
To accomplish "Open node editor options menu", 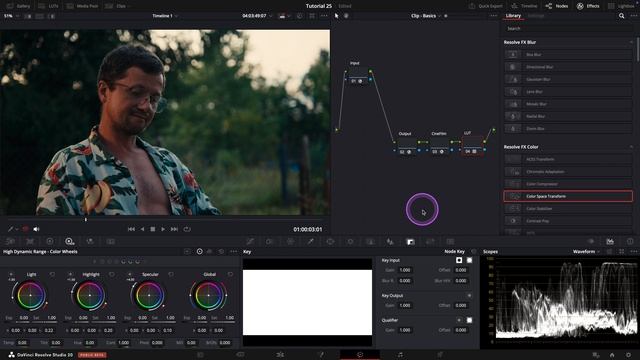I will tap(493, 16).
